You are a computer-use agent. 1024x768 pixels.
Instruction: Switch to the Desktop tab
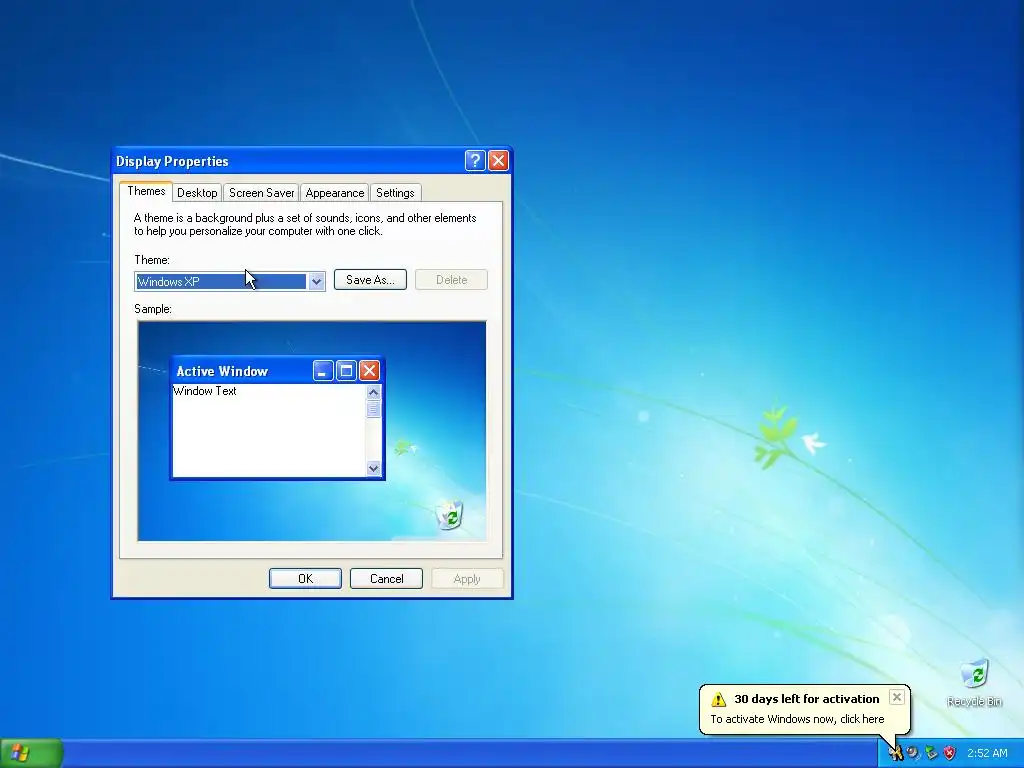pyautogui.click(x=197, y=193)
